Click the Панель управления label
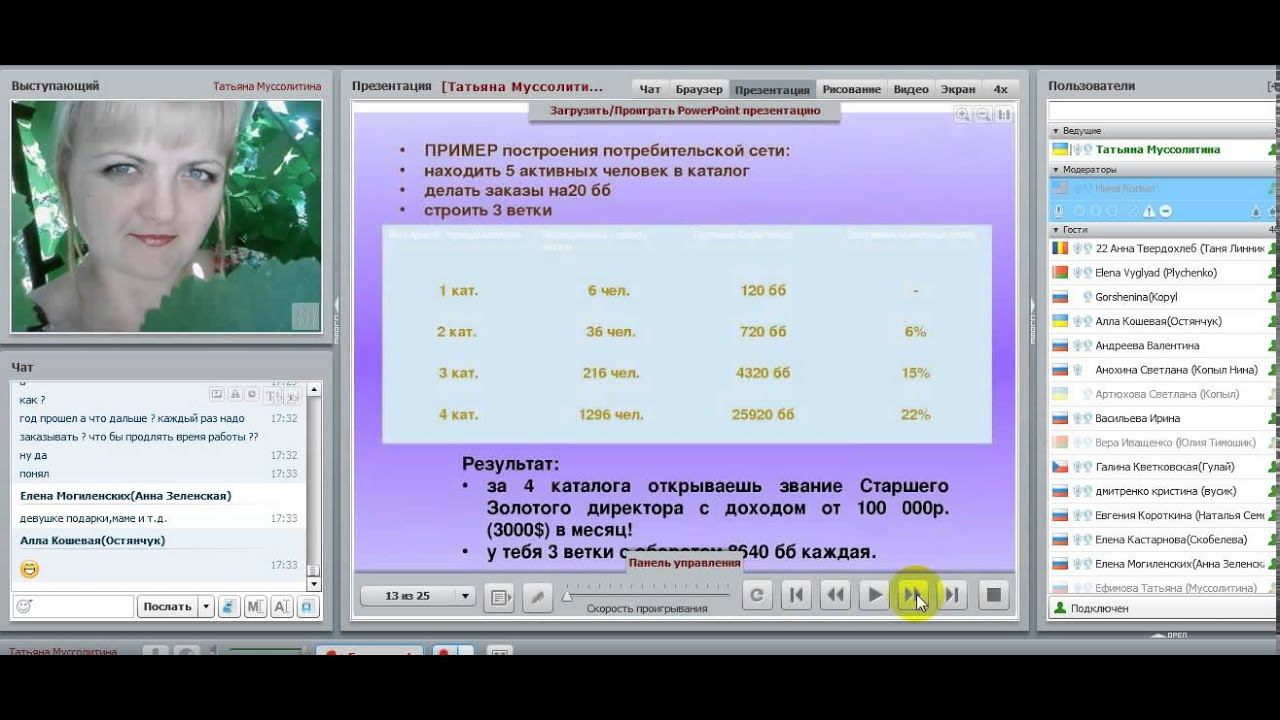Viewport: 1280px width, 720px height. 685,563
